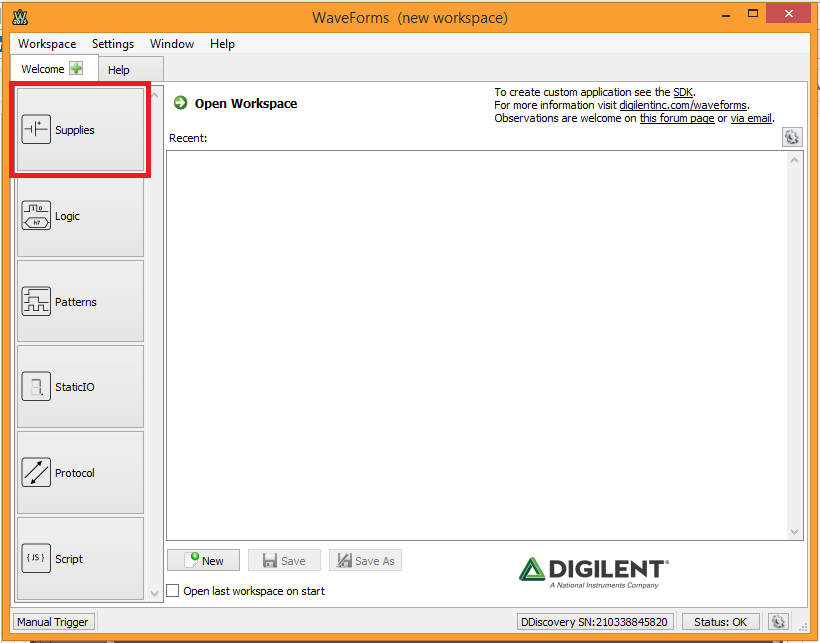Click the instrument list scroll-down arrow
The image size is (820, 643).
pos(155,593)
